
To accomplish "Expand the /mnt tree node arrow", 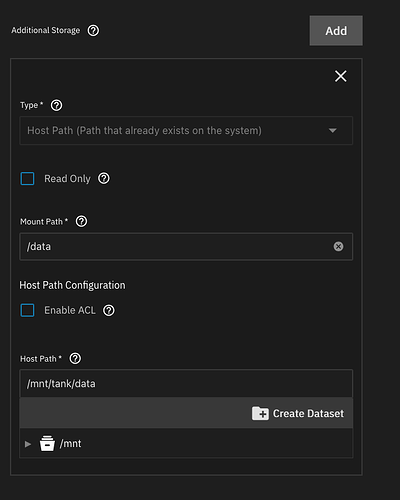I will point(28,444).
